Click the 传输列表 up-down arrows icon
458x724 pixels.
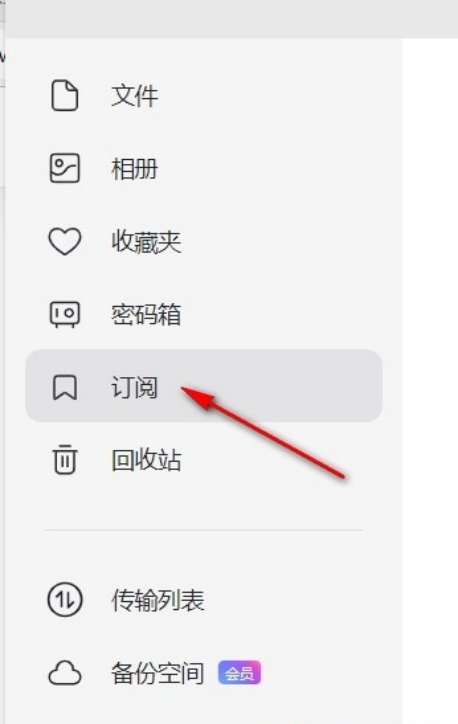point(65,600)
